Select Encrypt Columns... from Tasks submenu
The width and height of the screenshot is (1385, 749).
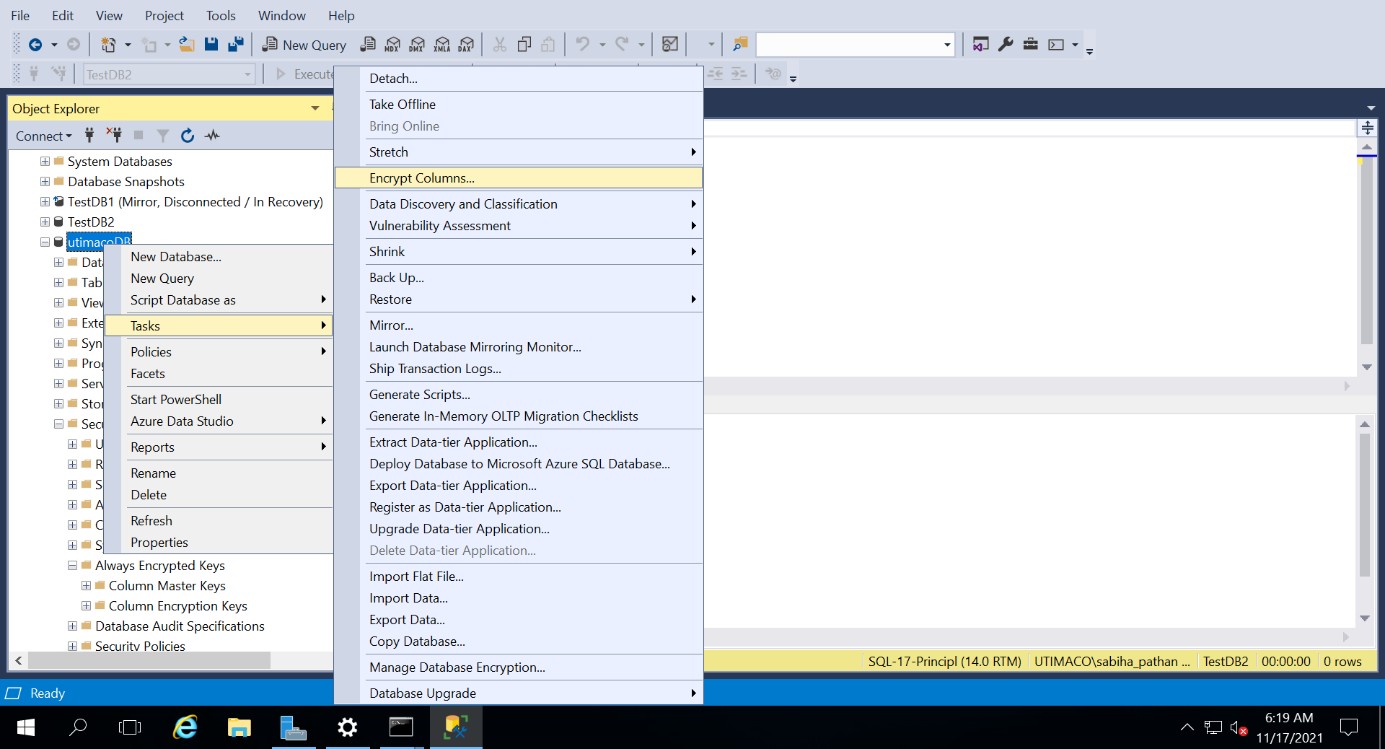click(518, 178)
